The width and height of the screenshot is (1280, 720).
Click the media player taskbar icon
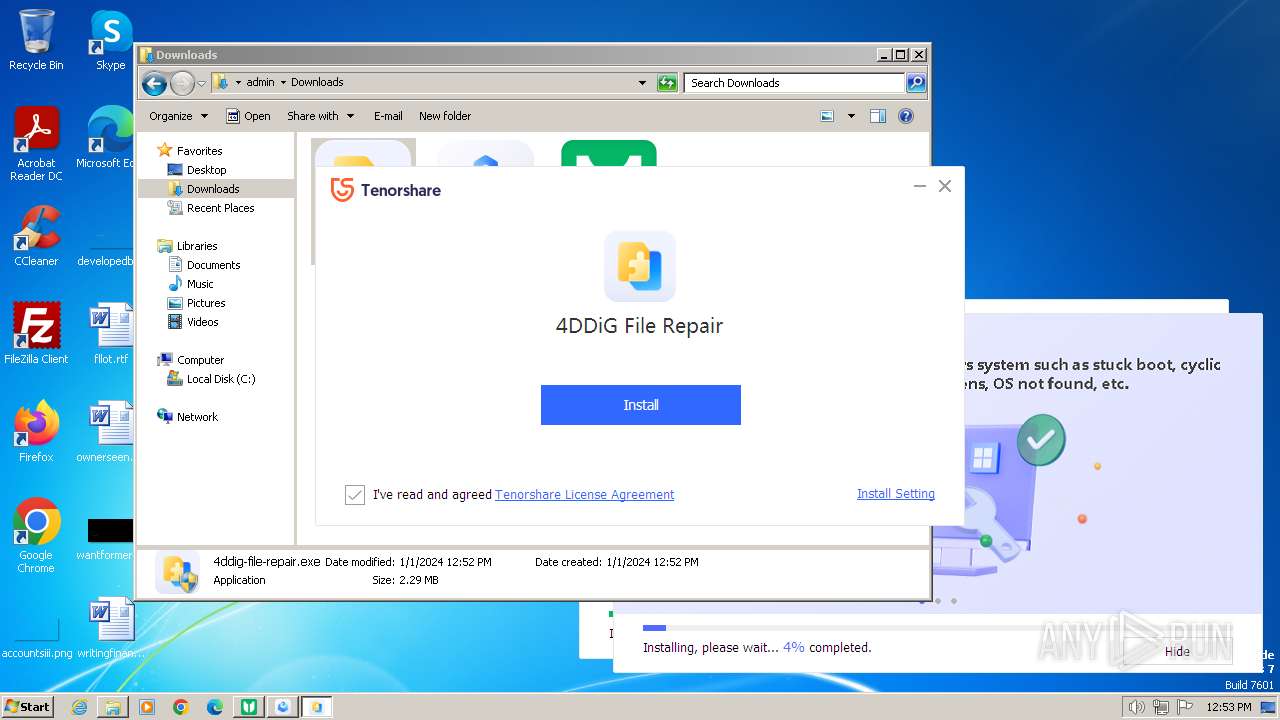[147, 707]
